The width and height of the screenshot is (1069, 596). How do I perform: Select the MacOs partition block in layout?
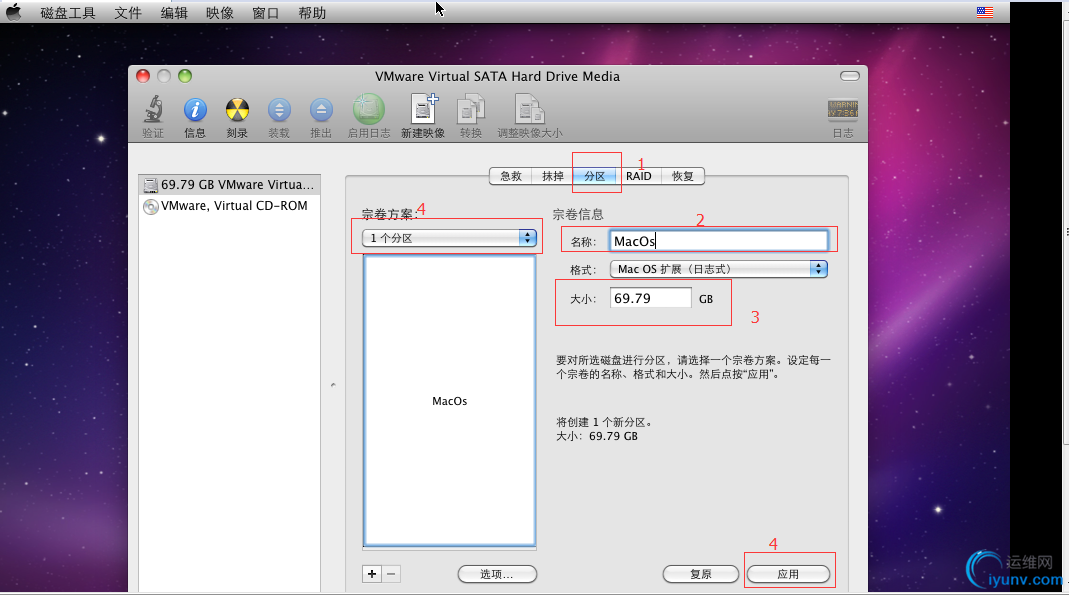(449, 401)
